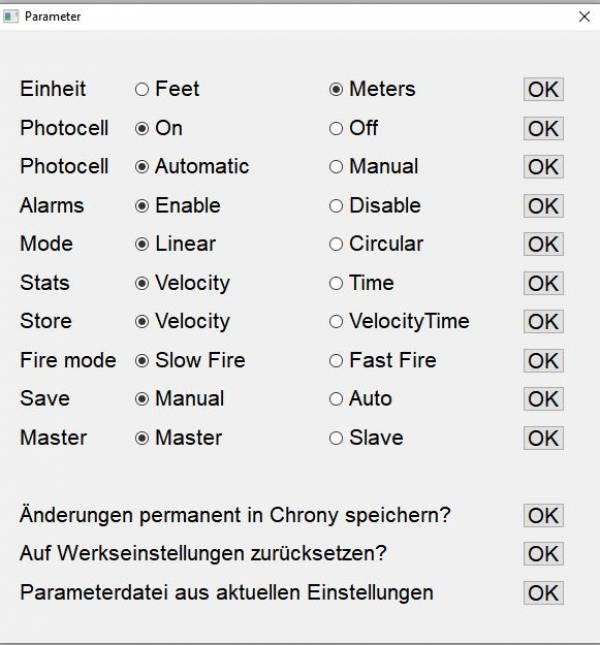
Task: Set Save option to Auto
Action: click(x=336, y=399)
